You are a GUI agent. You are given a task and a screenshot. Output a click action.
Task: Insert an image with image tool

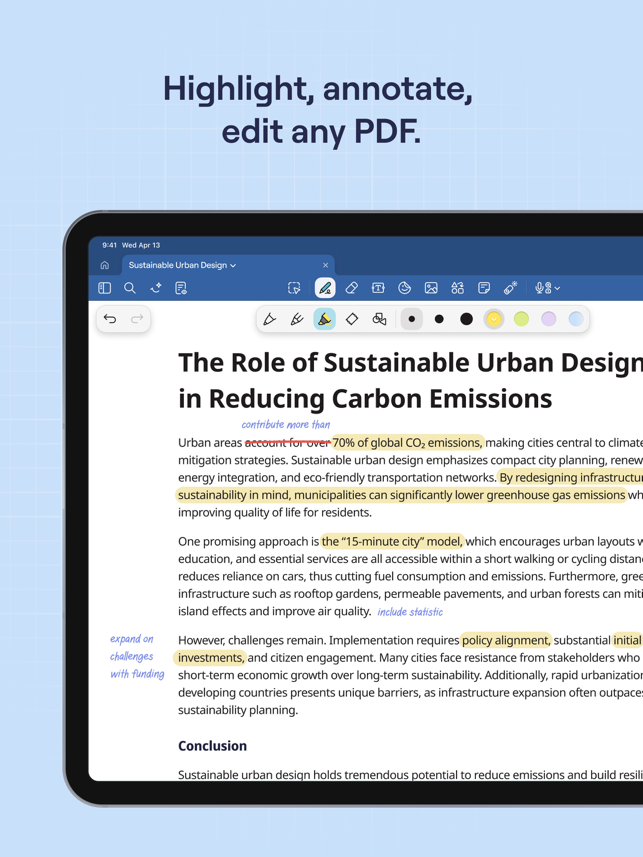coord(431,288)
